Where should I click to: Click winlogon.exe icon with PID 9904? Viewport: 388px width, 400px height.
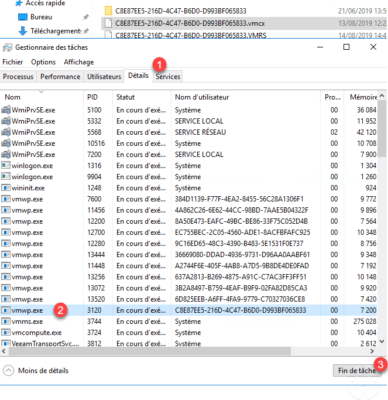tap(6, 177)
